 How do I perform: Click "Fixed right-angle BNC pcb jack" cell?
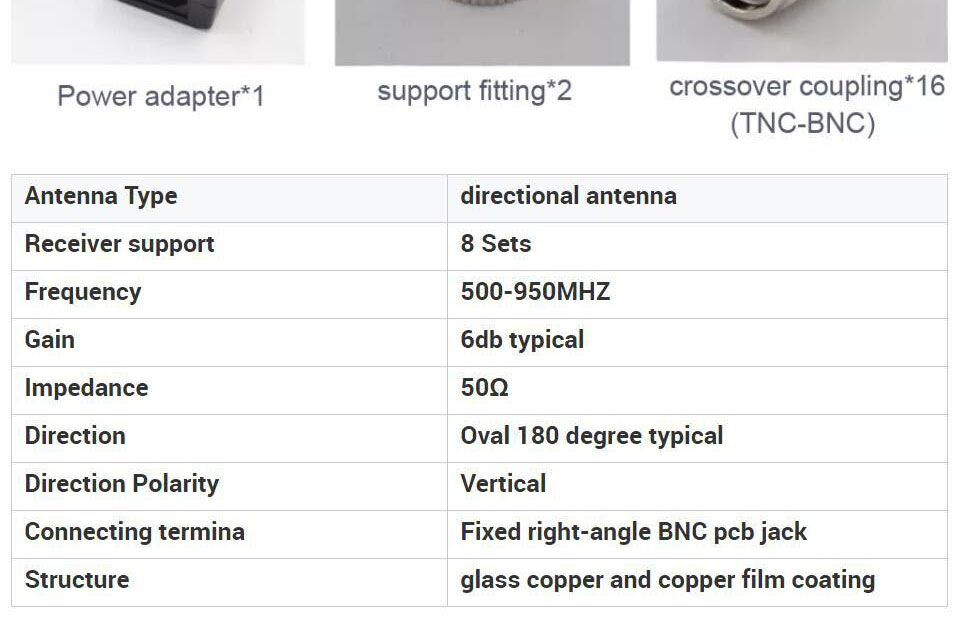point(633,532)
